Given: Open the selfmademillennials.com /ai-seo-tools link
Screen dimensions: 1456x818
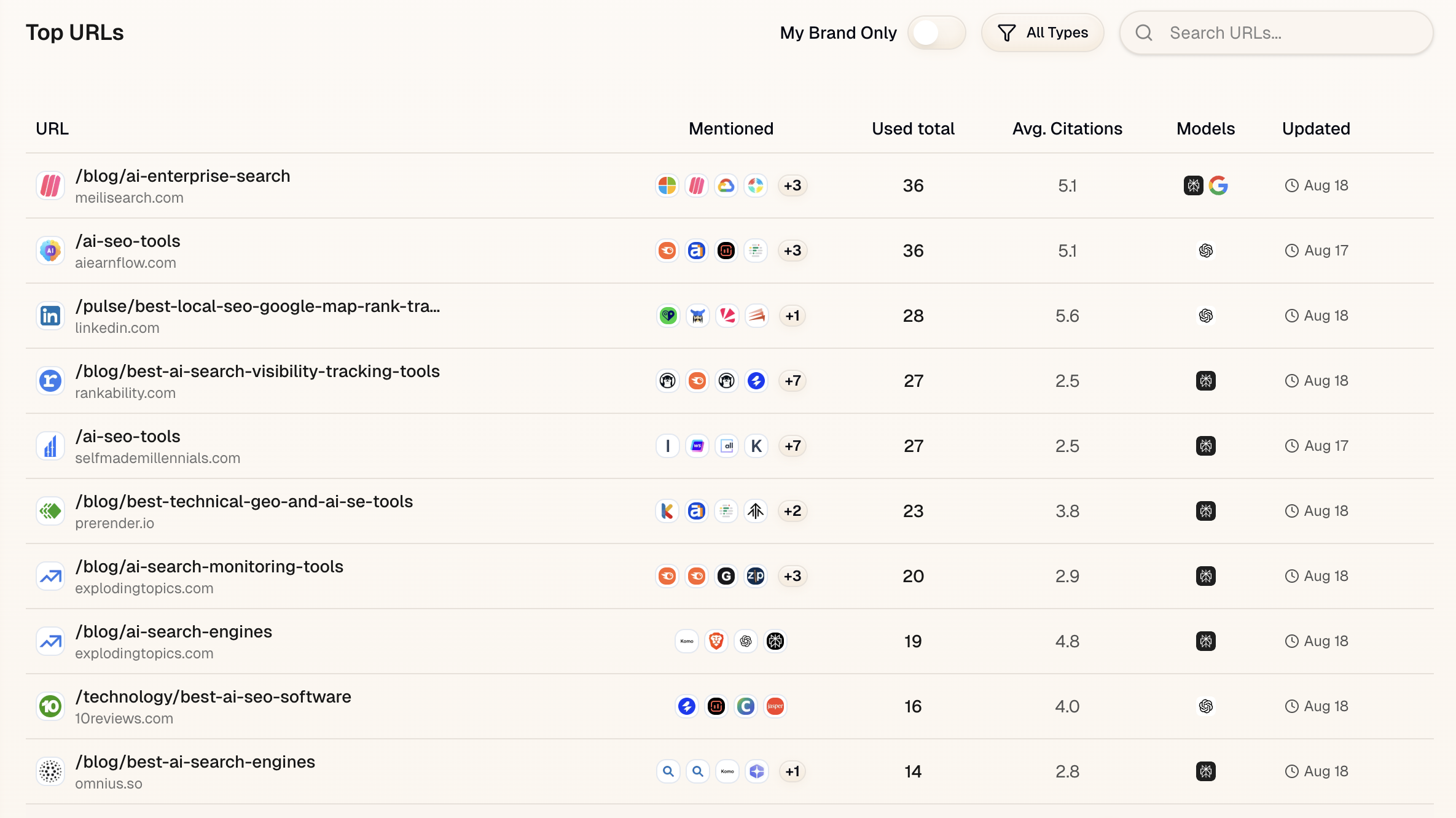Looking at the screenshot, I should click(128, 437).
